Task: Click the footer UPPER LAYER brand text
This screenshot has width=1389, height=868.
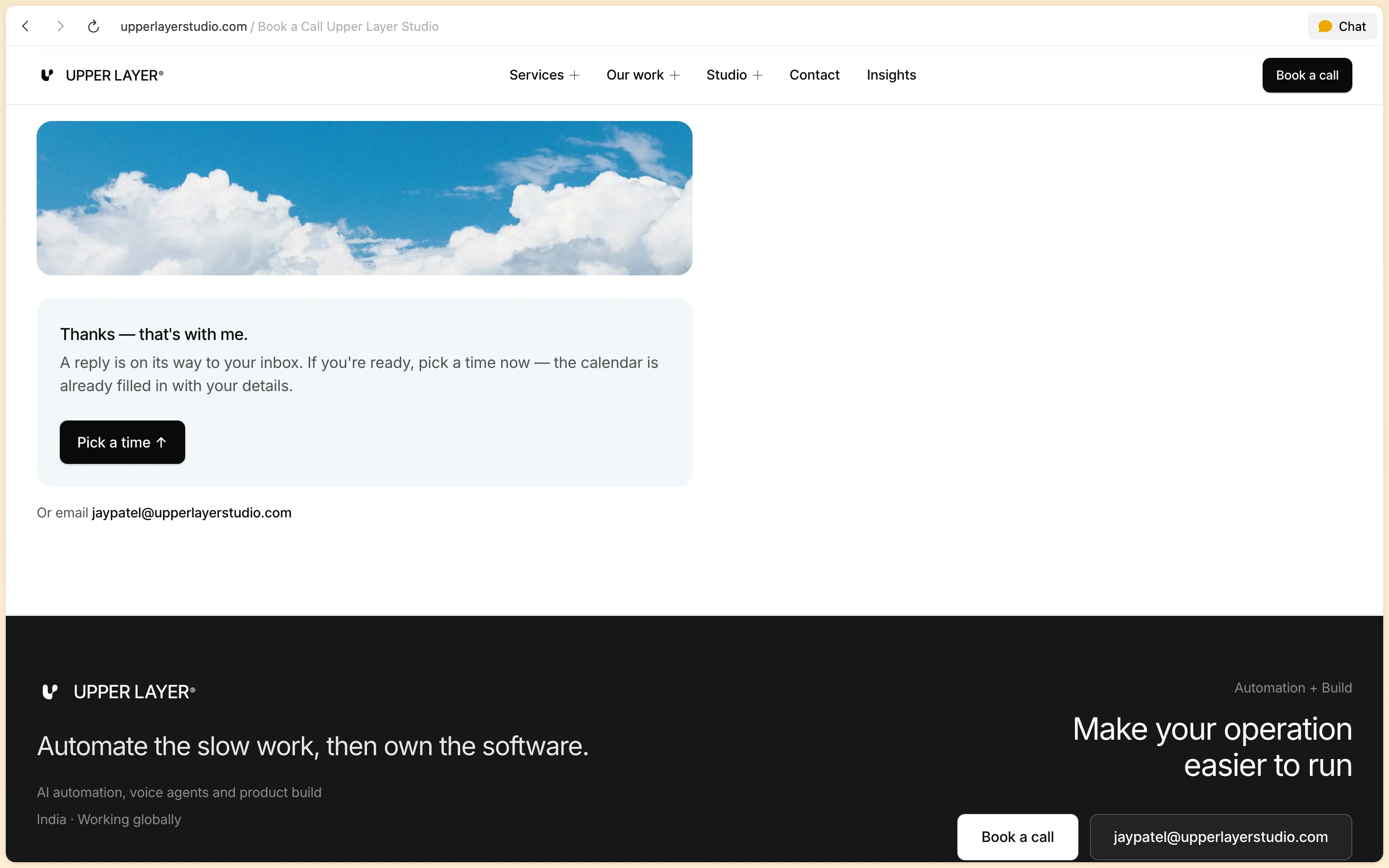Action: [x=134, y=692]
